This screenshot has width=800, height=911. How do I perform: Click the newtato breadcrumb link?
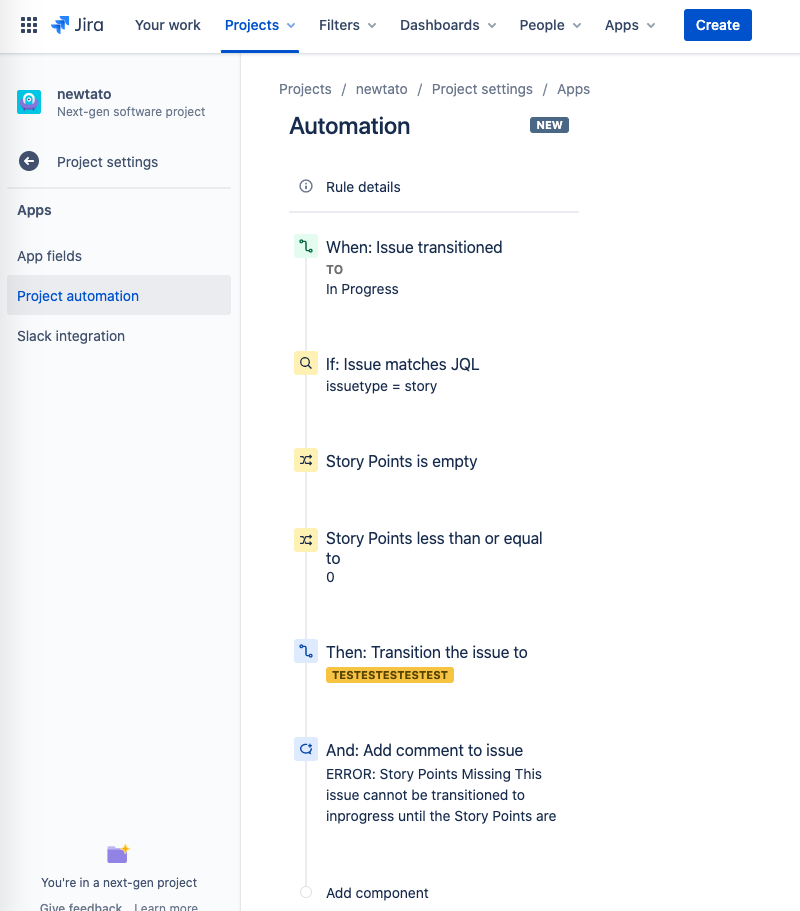381,89
